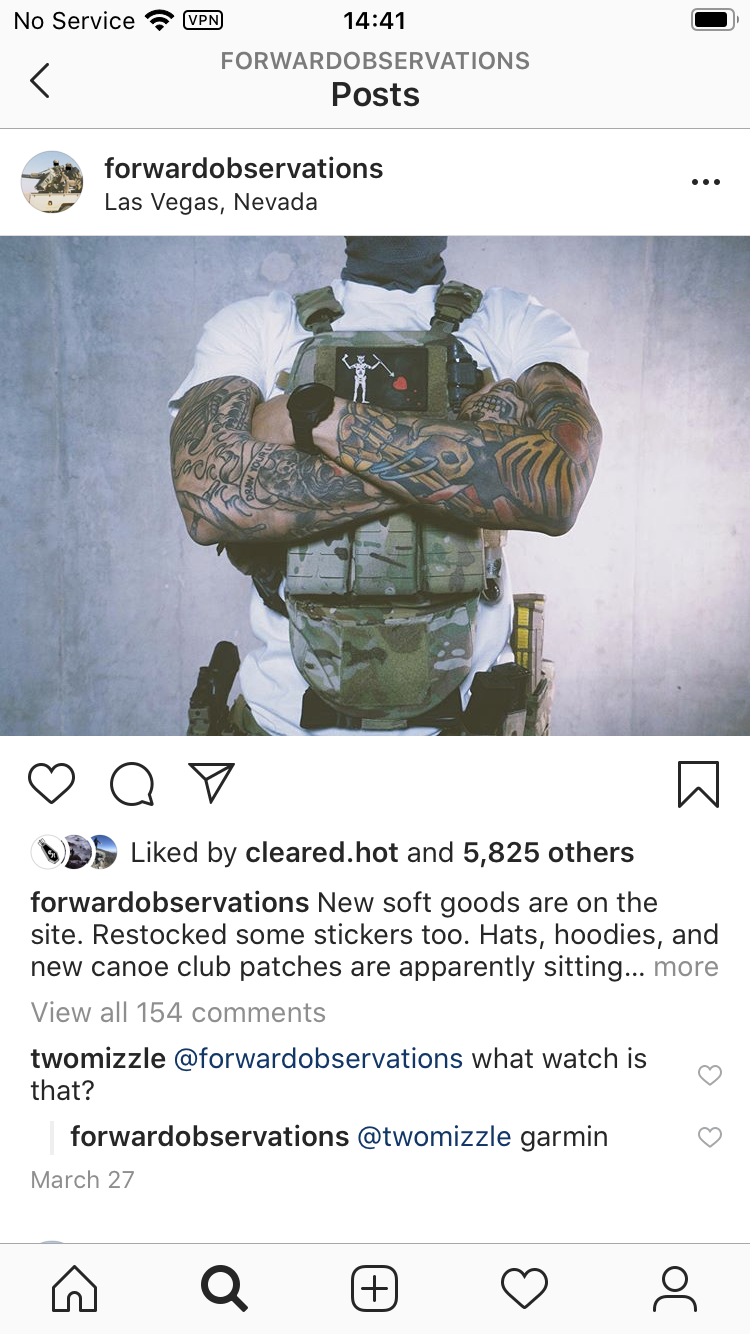The height and width of the screenshot is (1334, 750).
Task: Open the three-dots post options menu
Action: [705, 182]
